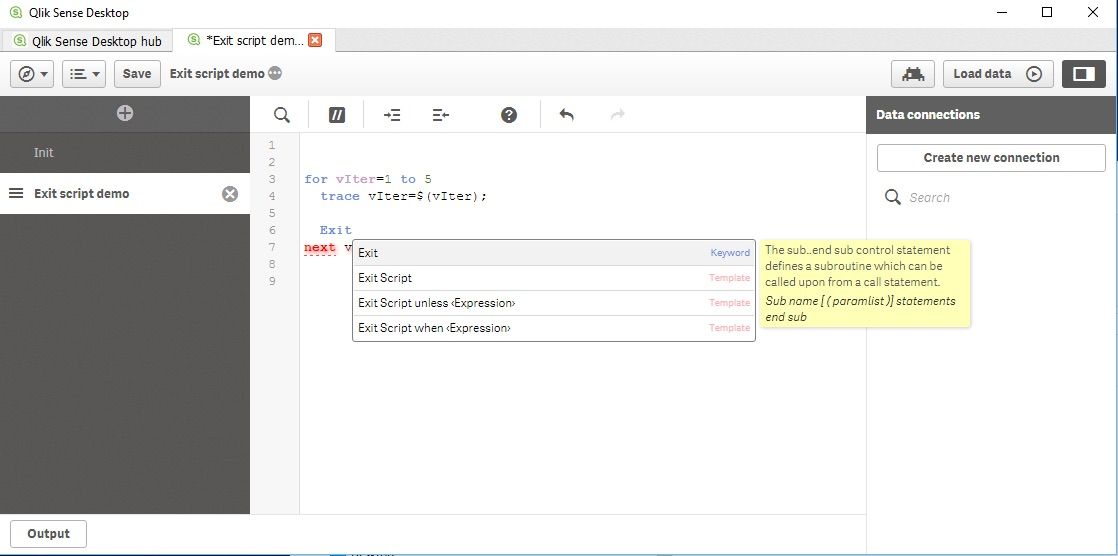Click the Exit keyword on line 6
1118x556 pixels.
click(x=336, y=230)
